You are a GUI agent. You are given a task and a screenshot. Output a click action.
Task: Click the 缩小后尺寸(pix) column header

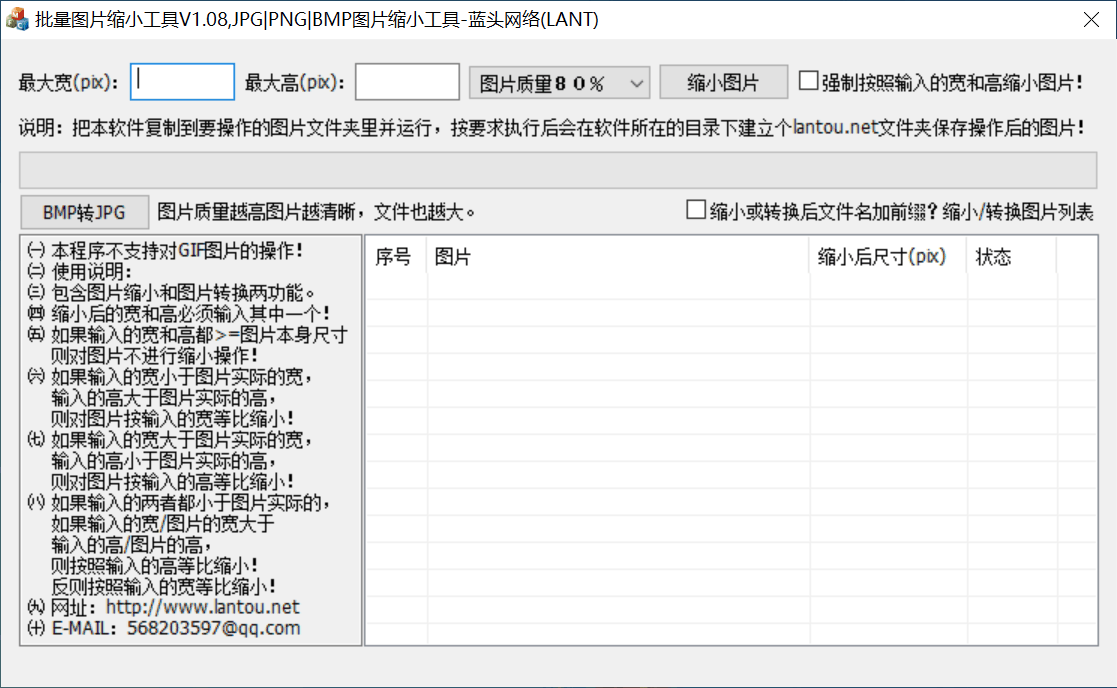point(888,257)
